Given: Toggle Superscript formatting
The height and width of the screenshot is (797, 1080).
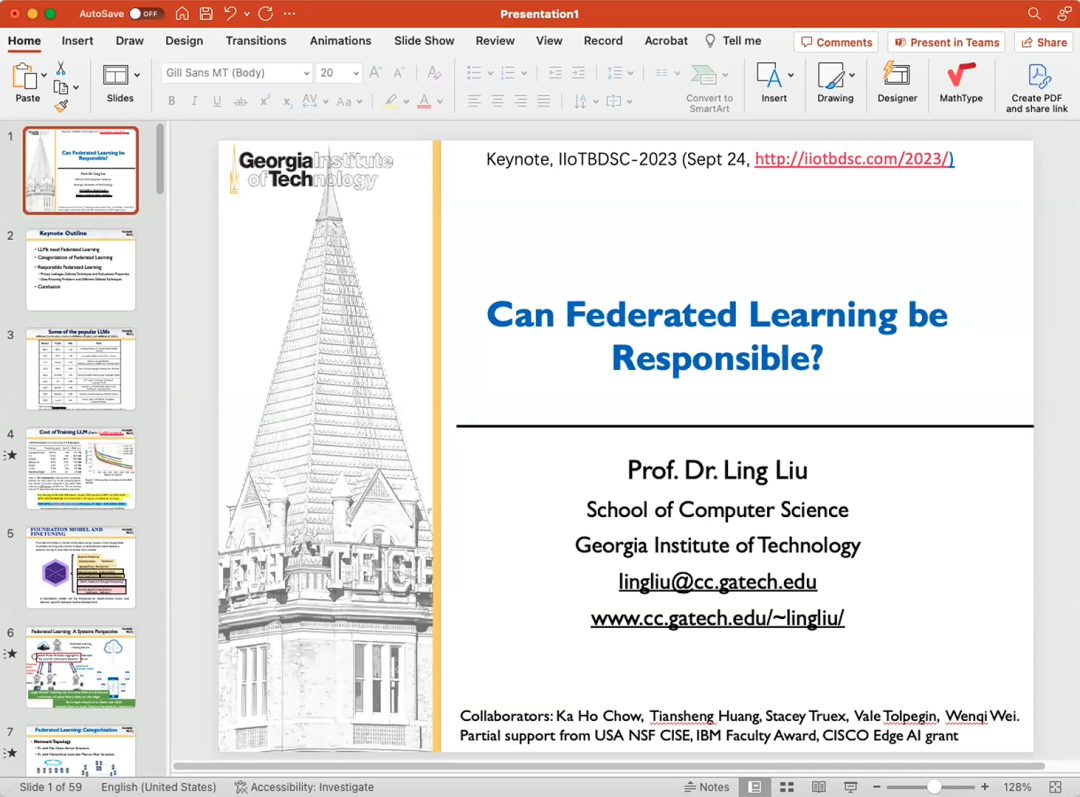Looking at the screenshot, I should (x=264, y=101).
